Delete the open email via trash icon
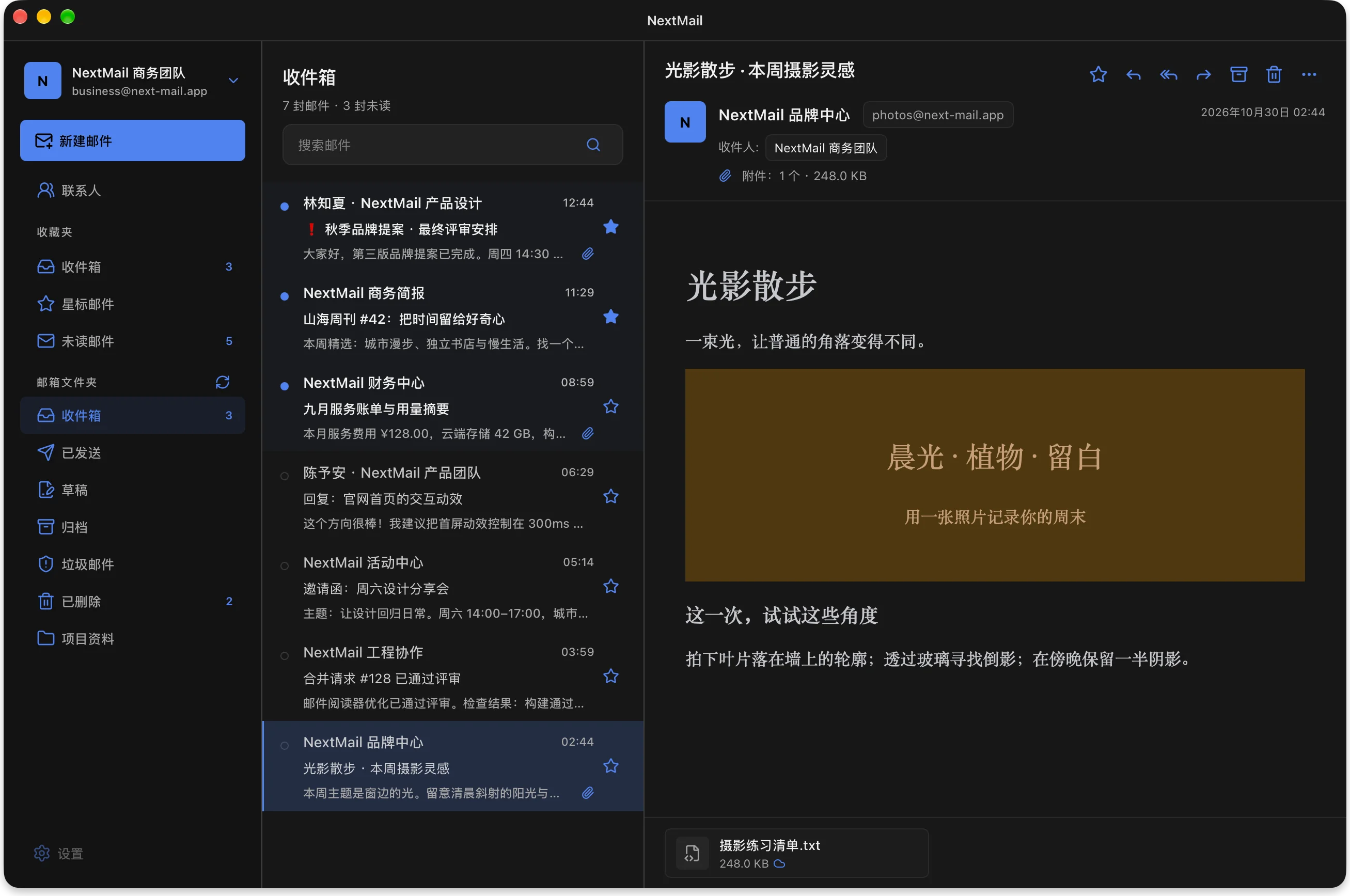1350x896 pixels. pos(1274,75)
